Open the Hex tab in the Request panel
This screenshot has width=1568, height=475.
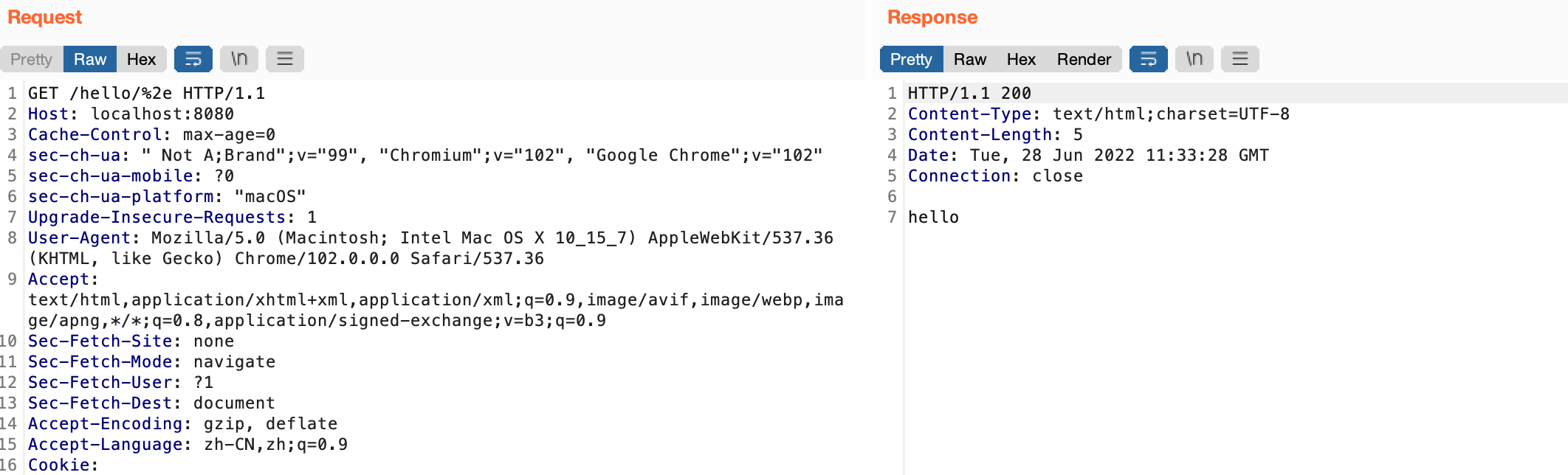click(x=141, y=59)
